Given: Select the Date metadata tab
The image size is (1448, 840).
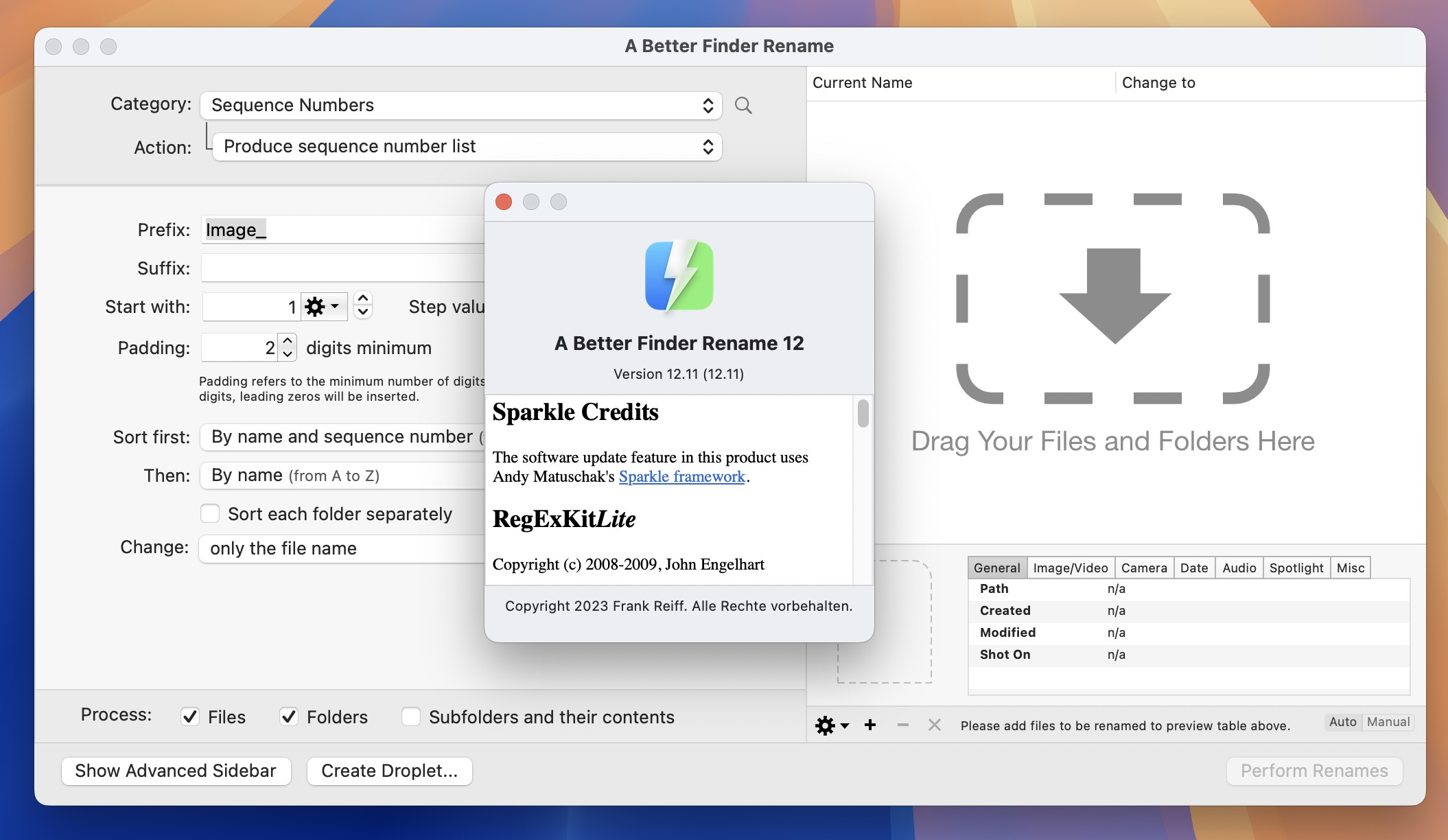Looking at the screenshot, I should (x=1194, y=568).
